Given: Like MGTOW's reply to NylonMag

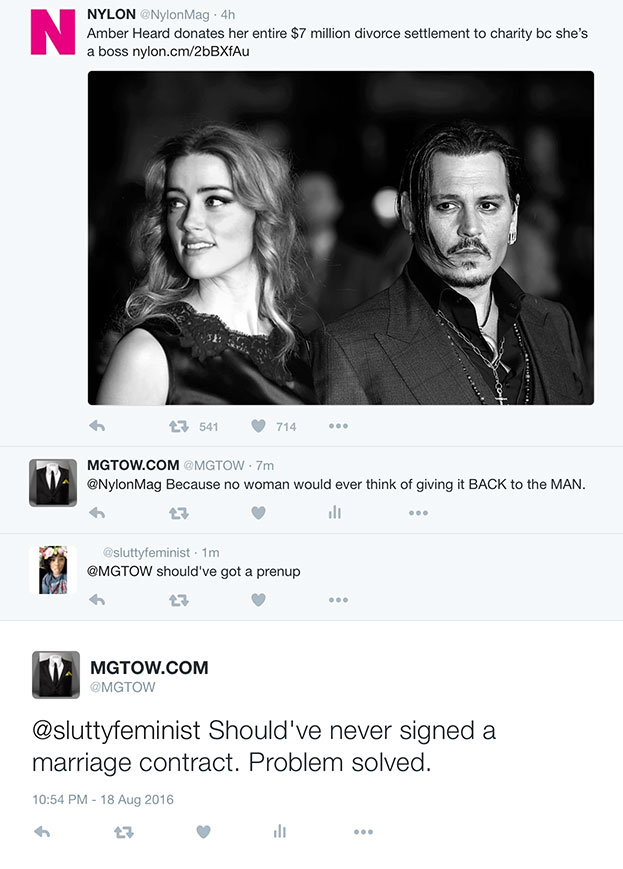Looking at the screenshot, I should point(258,513).
